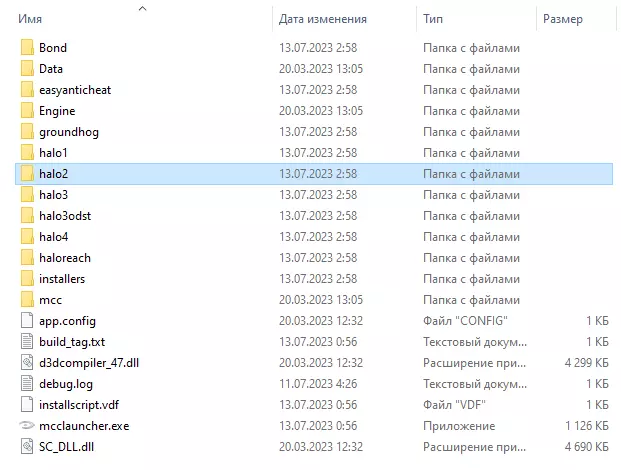Viewport: 621px width, 470px height.
Task: Select the easyanticheat folder icon
Action: pos(27,89)
